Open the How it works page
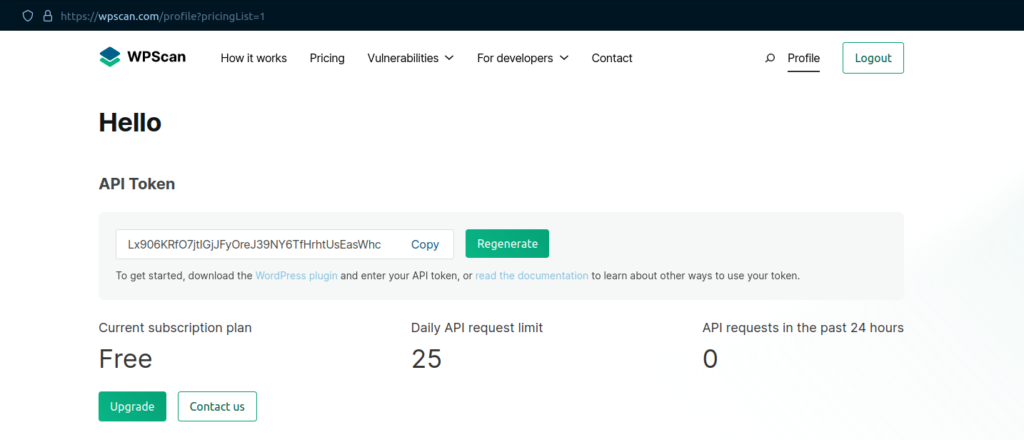The height and width of the screenshot is (440, 1024). (x=253, y=58)
